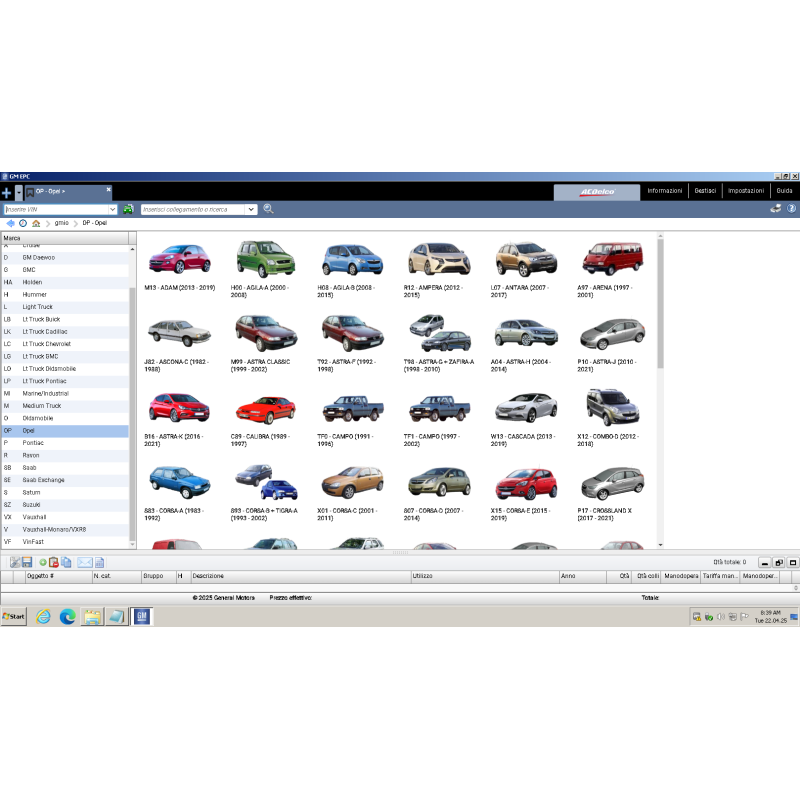Select the OP - Opel > tab

(x=68, y=192)
